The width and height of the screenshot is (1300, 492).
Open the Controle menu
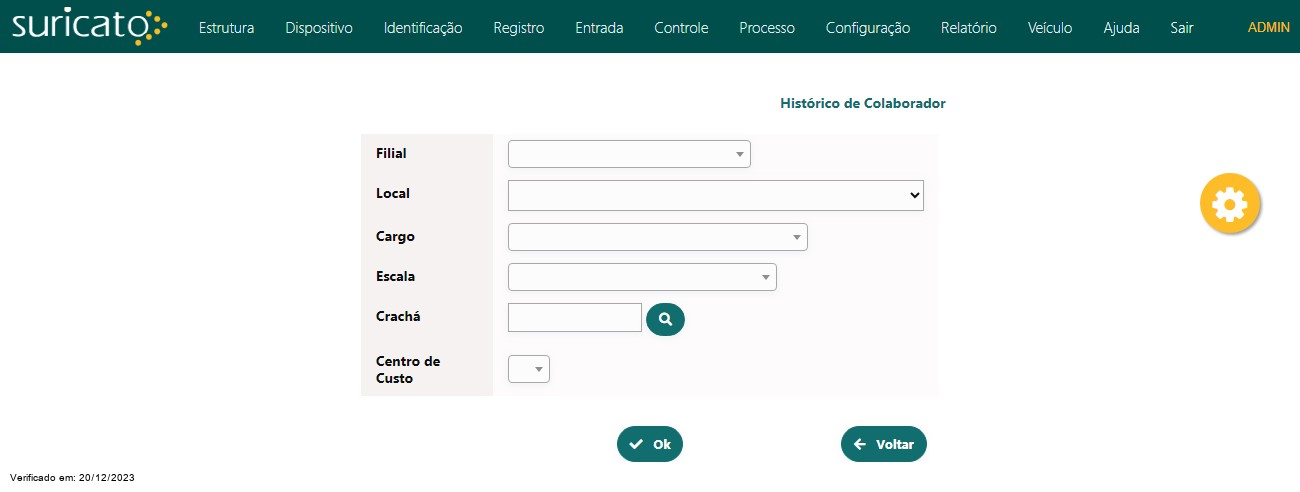(x=681, y=28)
